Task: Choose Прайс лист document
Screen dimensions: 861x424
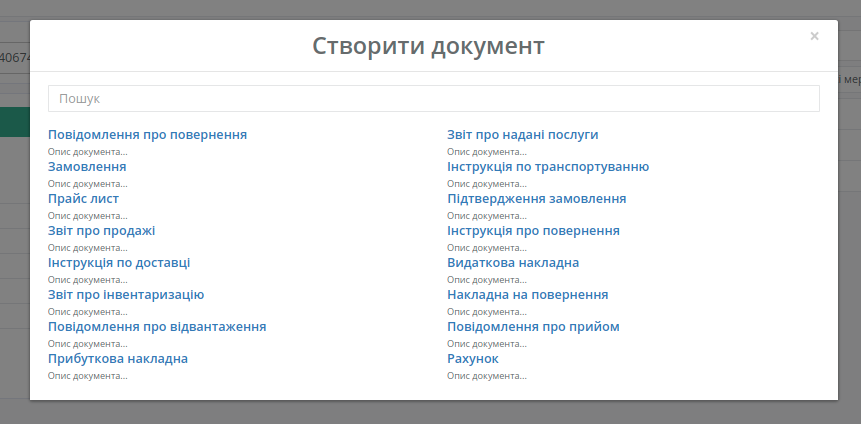Action: click(x=83, y=198)
